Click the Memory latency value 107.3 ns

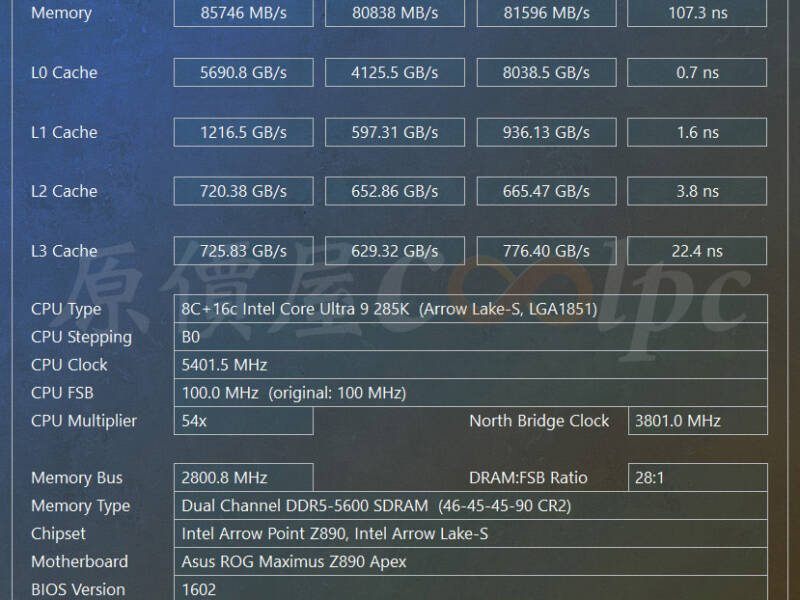click(697, 13)
